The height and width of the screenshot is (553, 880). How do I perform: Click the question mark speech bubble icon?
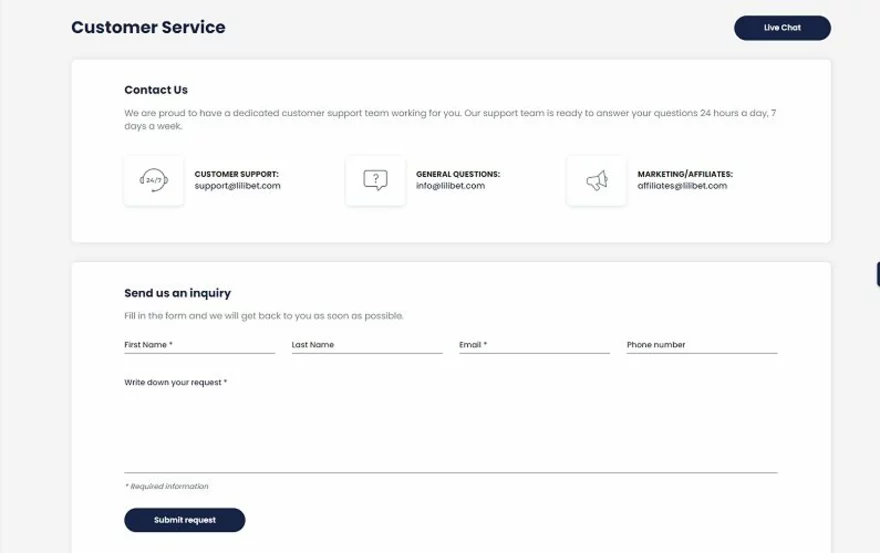(x=375, y=181)
